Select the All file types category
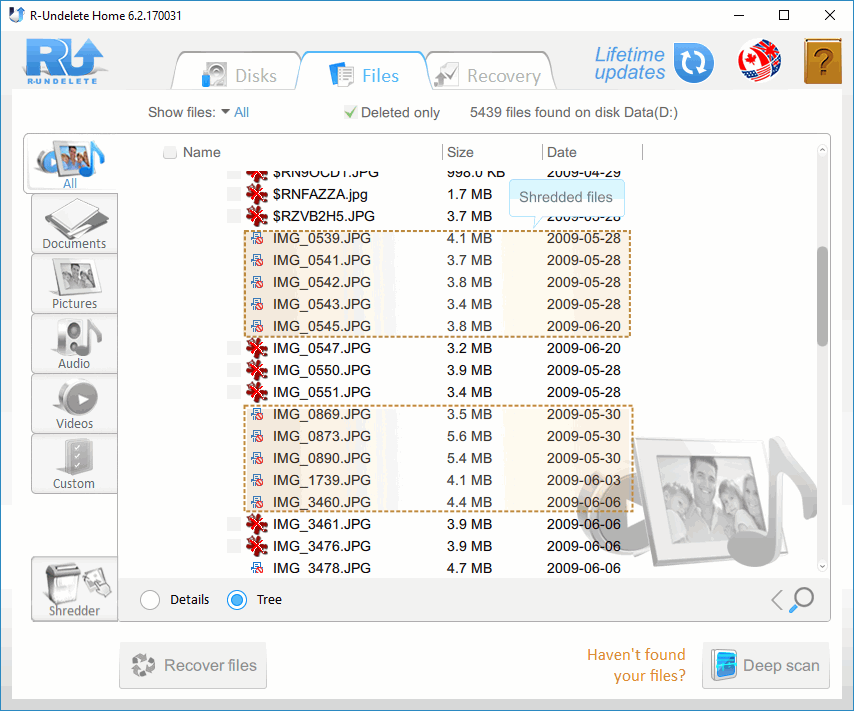 coord(70,164)
